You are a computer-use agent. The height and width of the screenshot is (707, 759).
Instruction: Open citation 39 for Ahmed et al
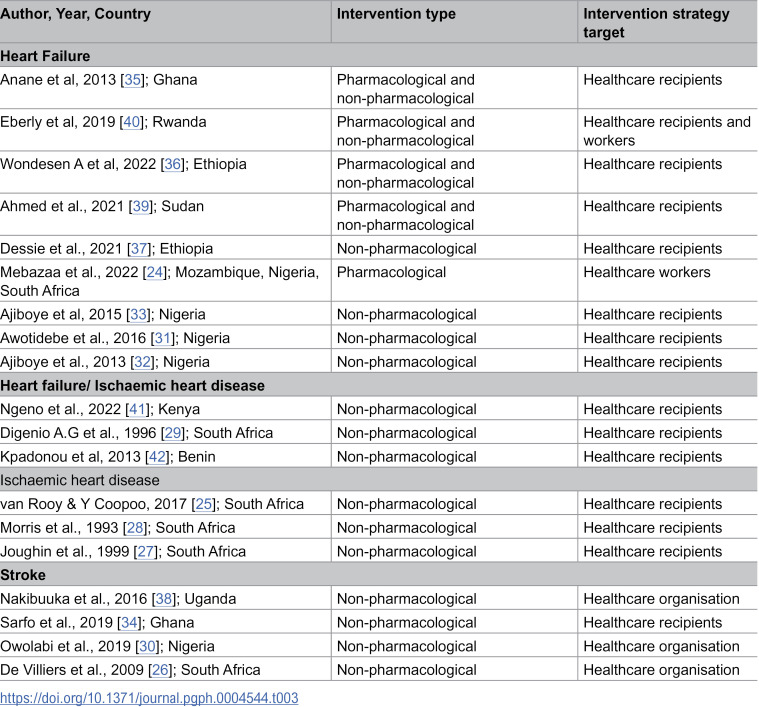141,206
